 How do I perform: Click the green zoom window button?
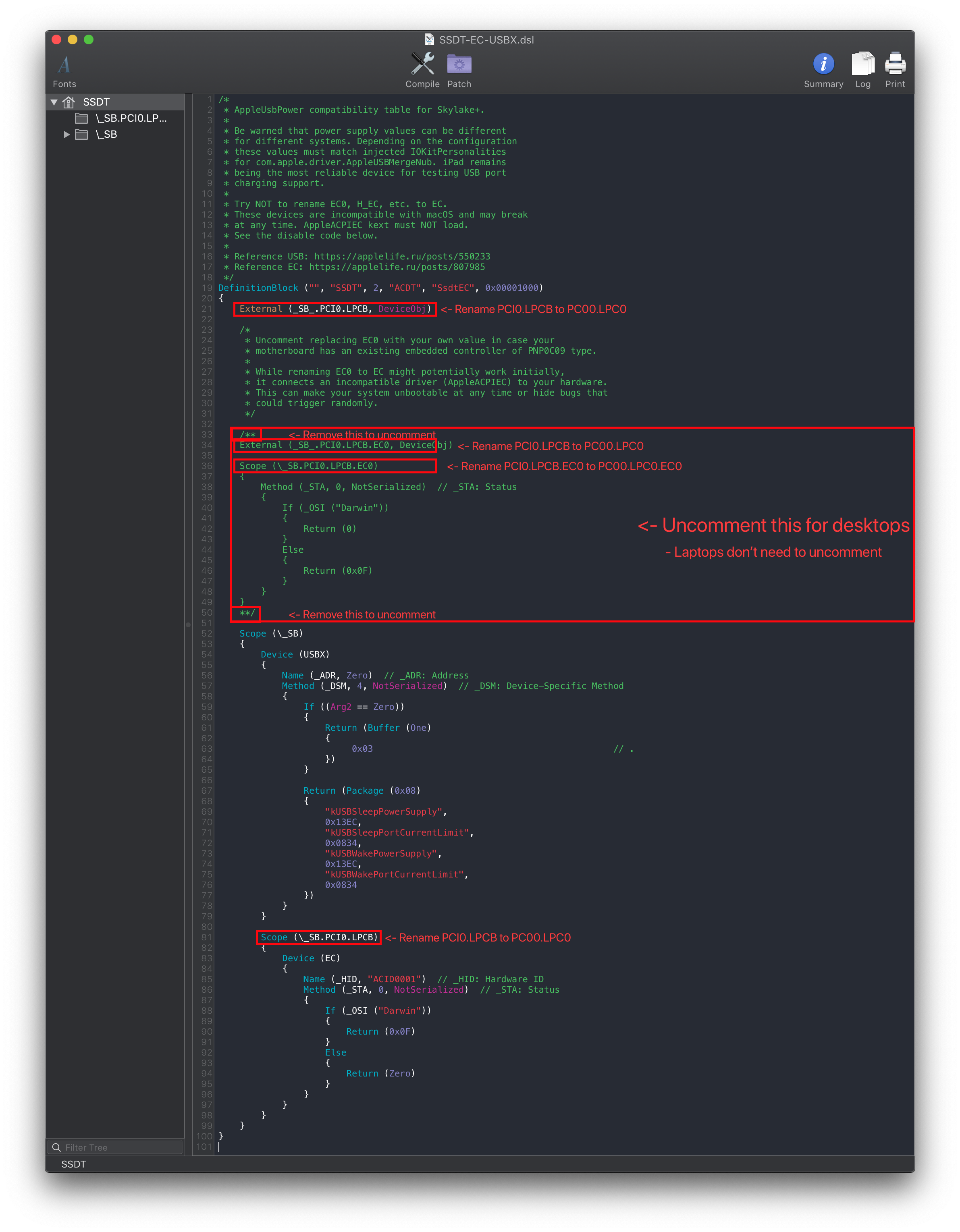coord(89,39)
